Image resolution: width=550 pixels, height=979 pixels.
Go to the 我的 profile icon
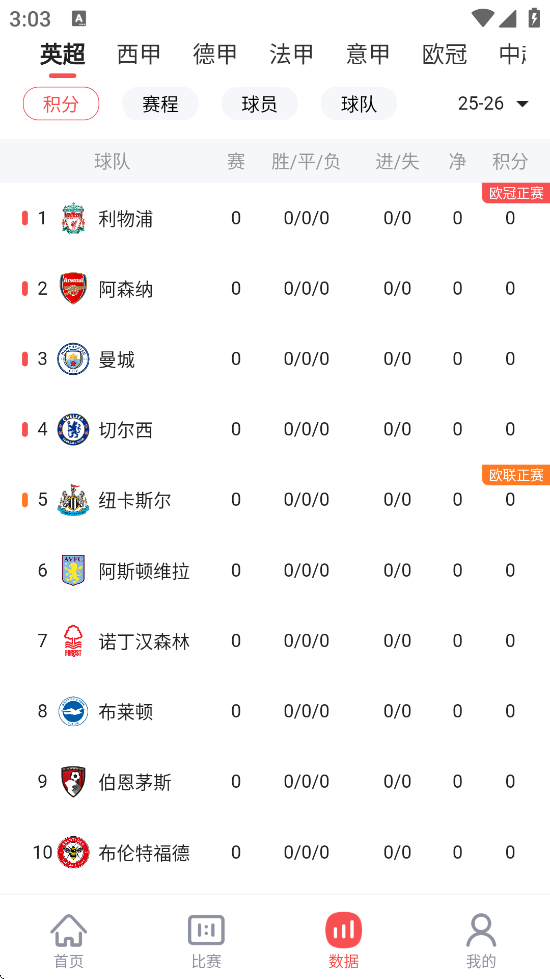(x=481, y=930)
